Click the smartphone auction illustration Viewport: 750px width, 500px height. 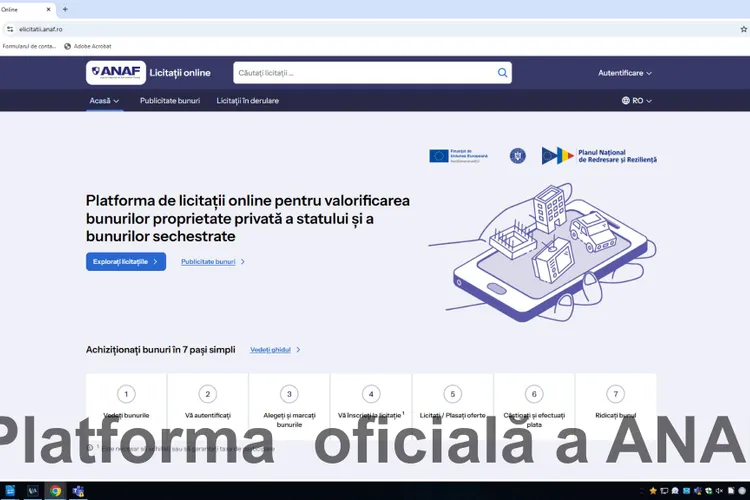543,252
